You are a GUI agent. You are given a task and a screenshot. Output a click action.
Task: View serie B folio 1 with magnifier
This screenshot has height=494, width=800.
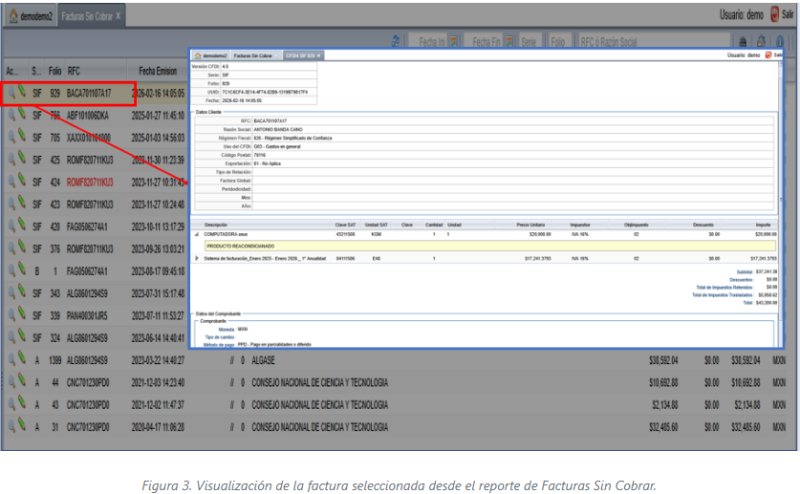click(x=11, y=271)
